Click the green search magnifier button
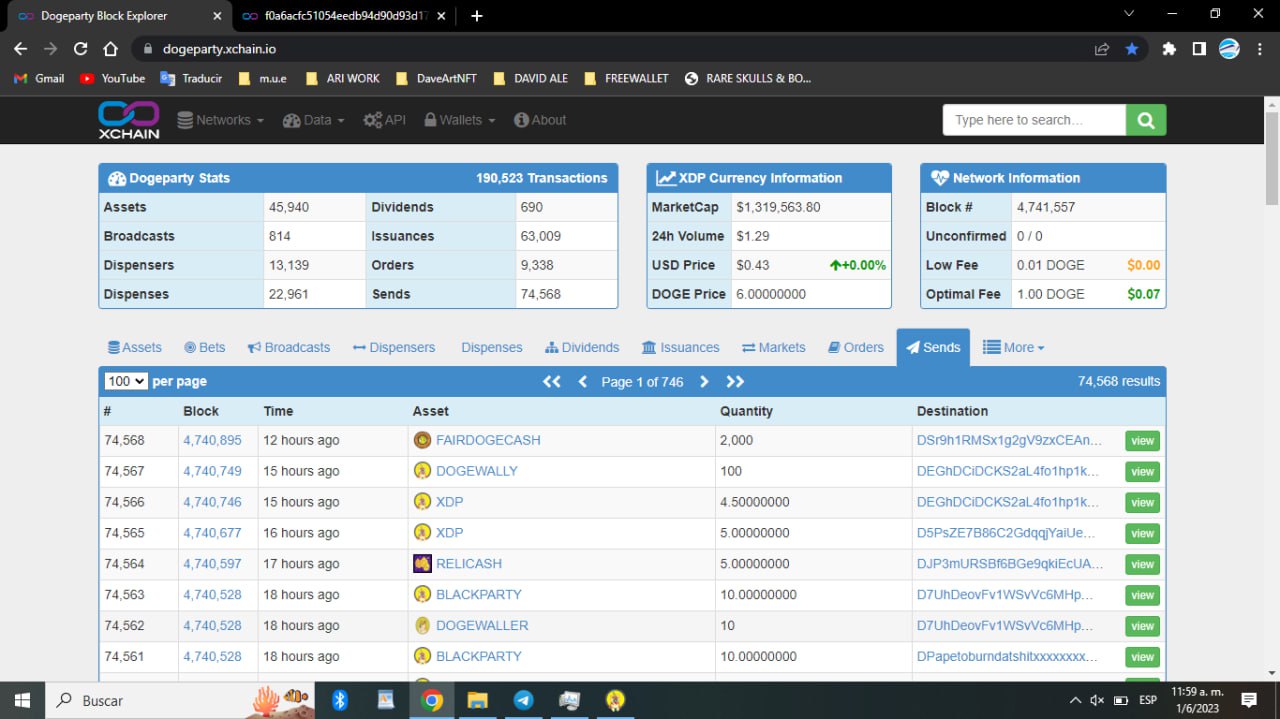 pyautogui.click(x=1146, y=120)
